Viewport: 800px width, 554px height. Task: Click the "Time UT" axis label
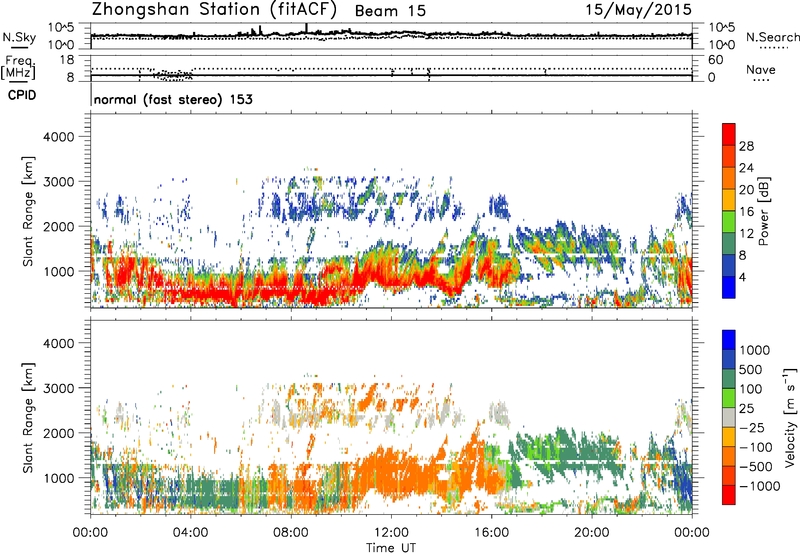point(391,547)
